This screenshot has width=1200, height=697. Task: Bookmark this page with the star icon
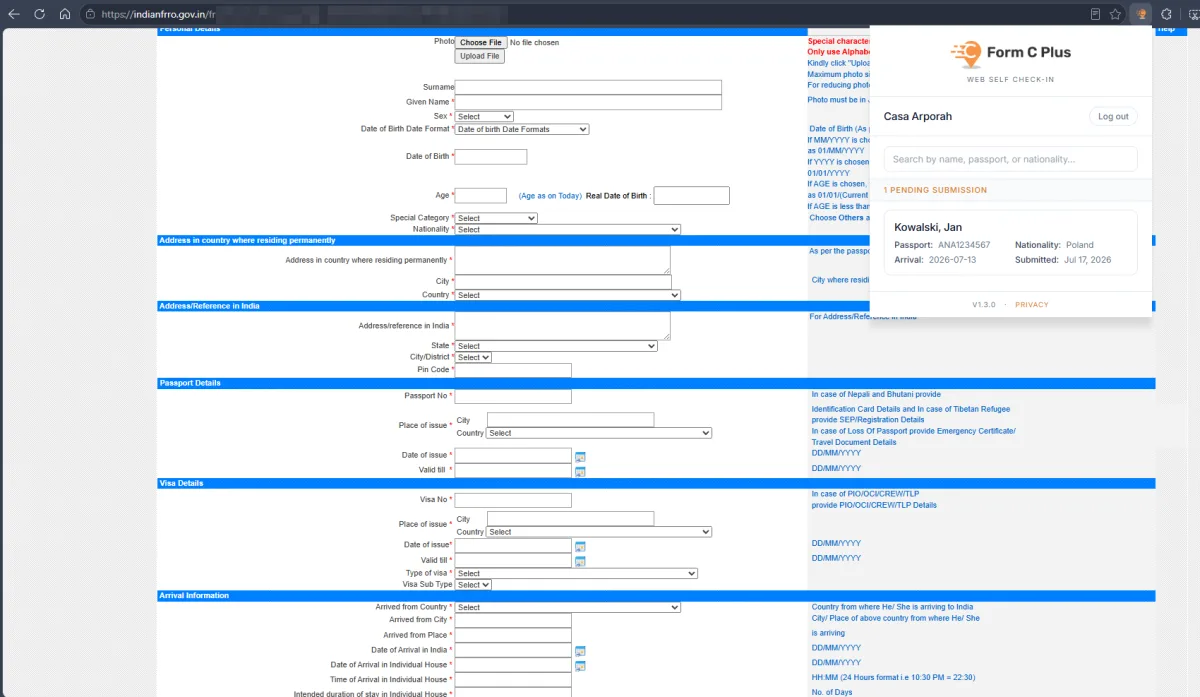pyautogui.click(x=1115, y=14)
